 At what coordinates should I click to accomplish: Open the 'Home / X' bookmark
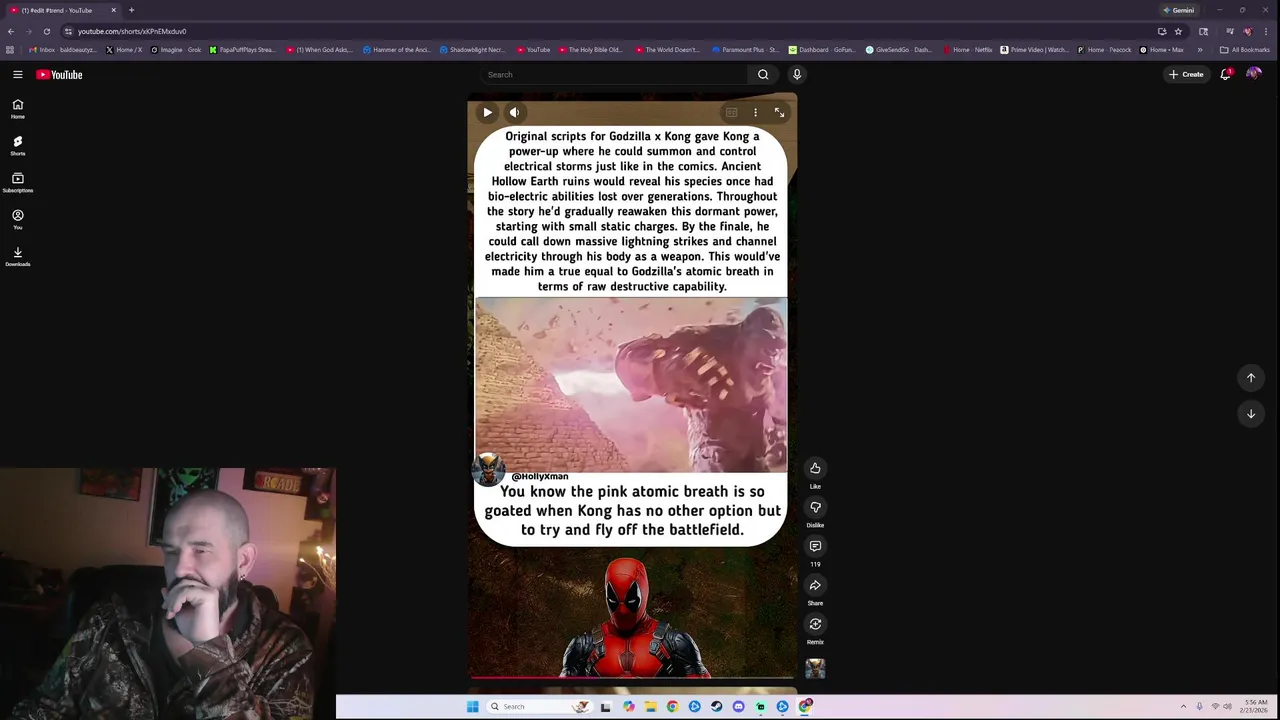click(x=124, y=50)
